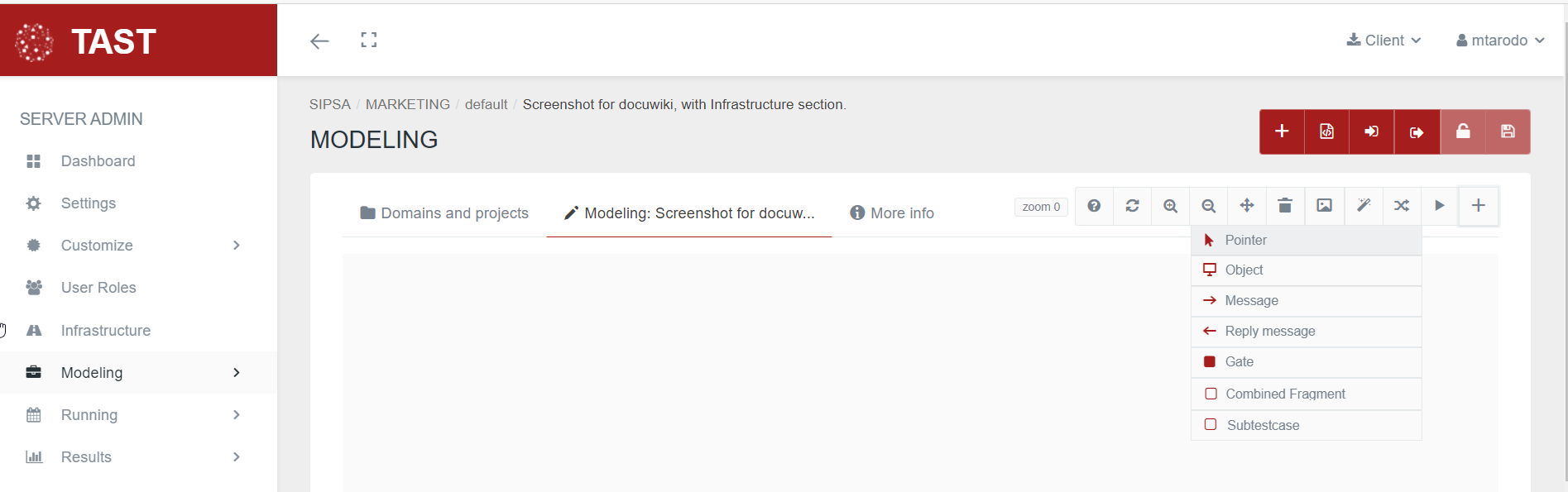Click the refresh icon in modeling toolbar
Screen dimensions: 1568x492
pos(1132,206)
